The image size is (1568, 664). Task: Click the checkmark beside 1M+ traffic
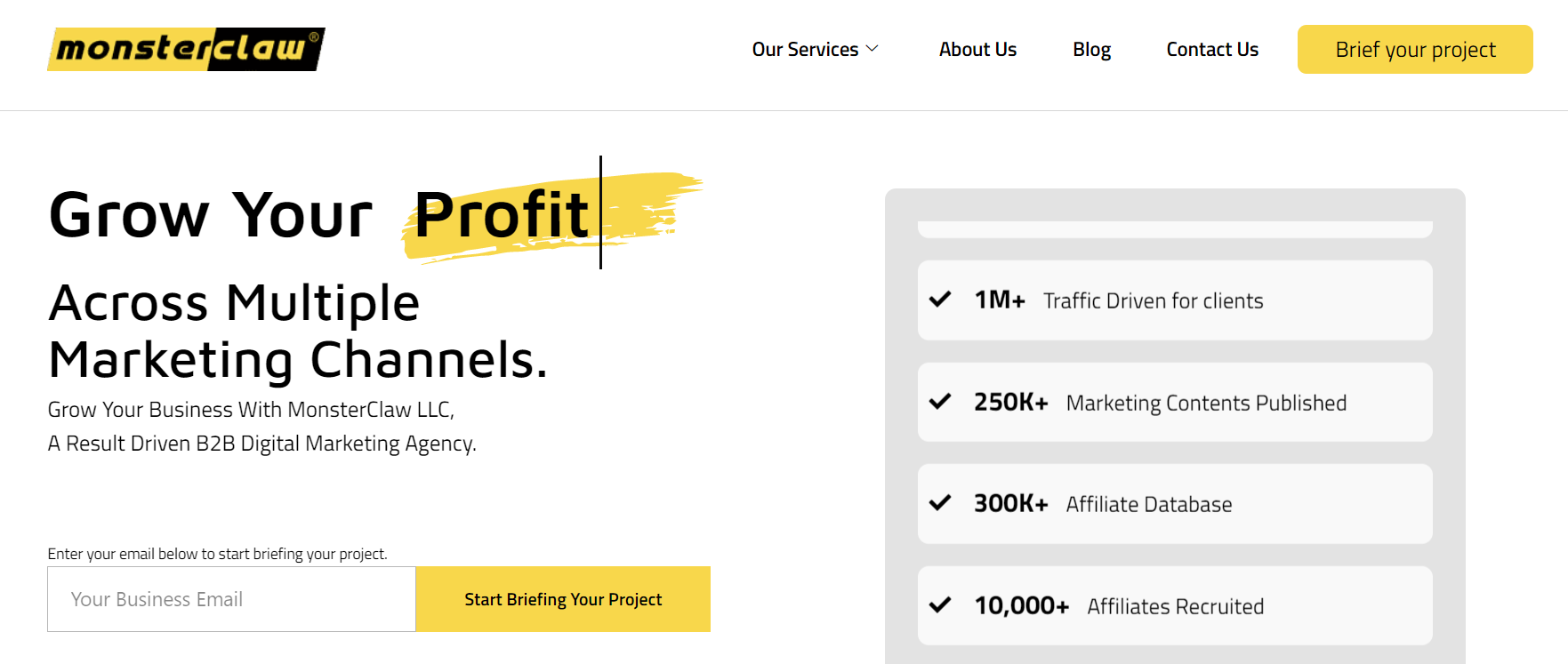(940, 300)
